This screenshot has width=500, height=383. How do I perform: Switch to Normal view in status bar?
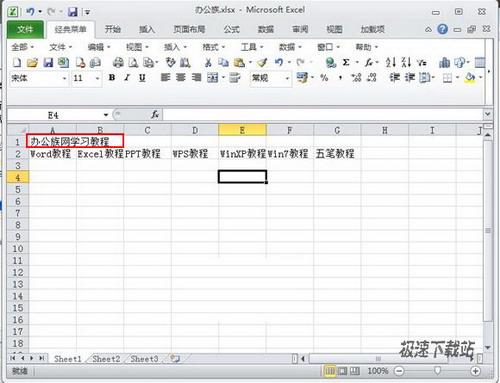[330, 371]
